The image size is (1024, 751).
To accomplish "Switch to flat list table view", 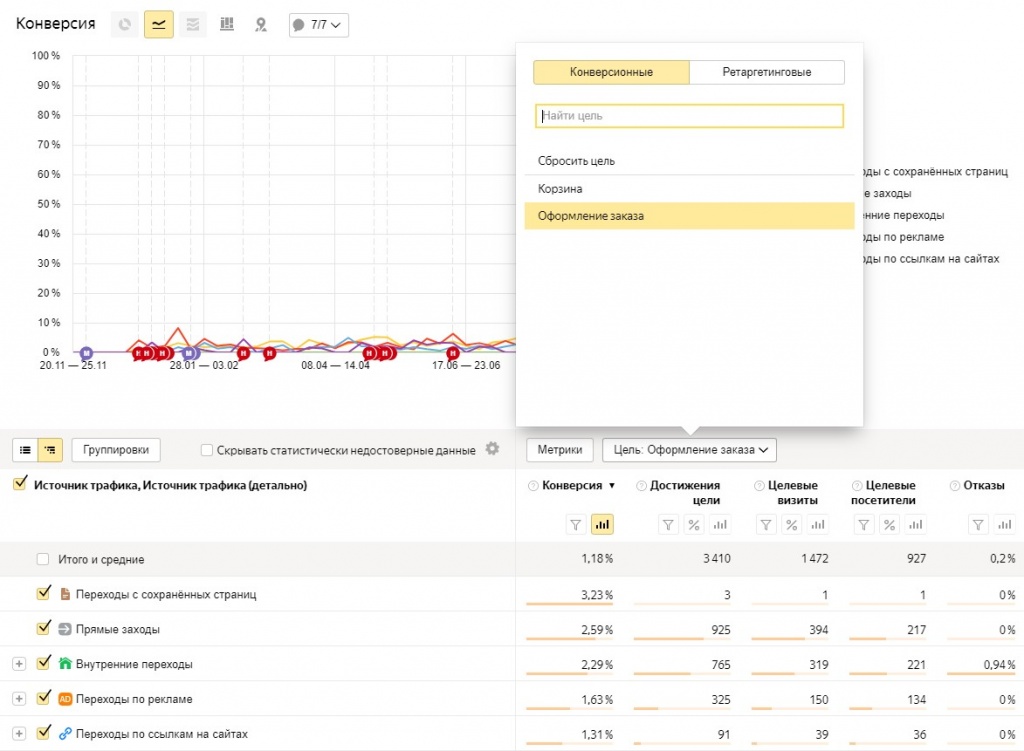I will coord(26,450).
